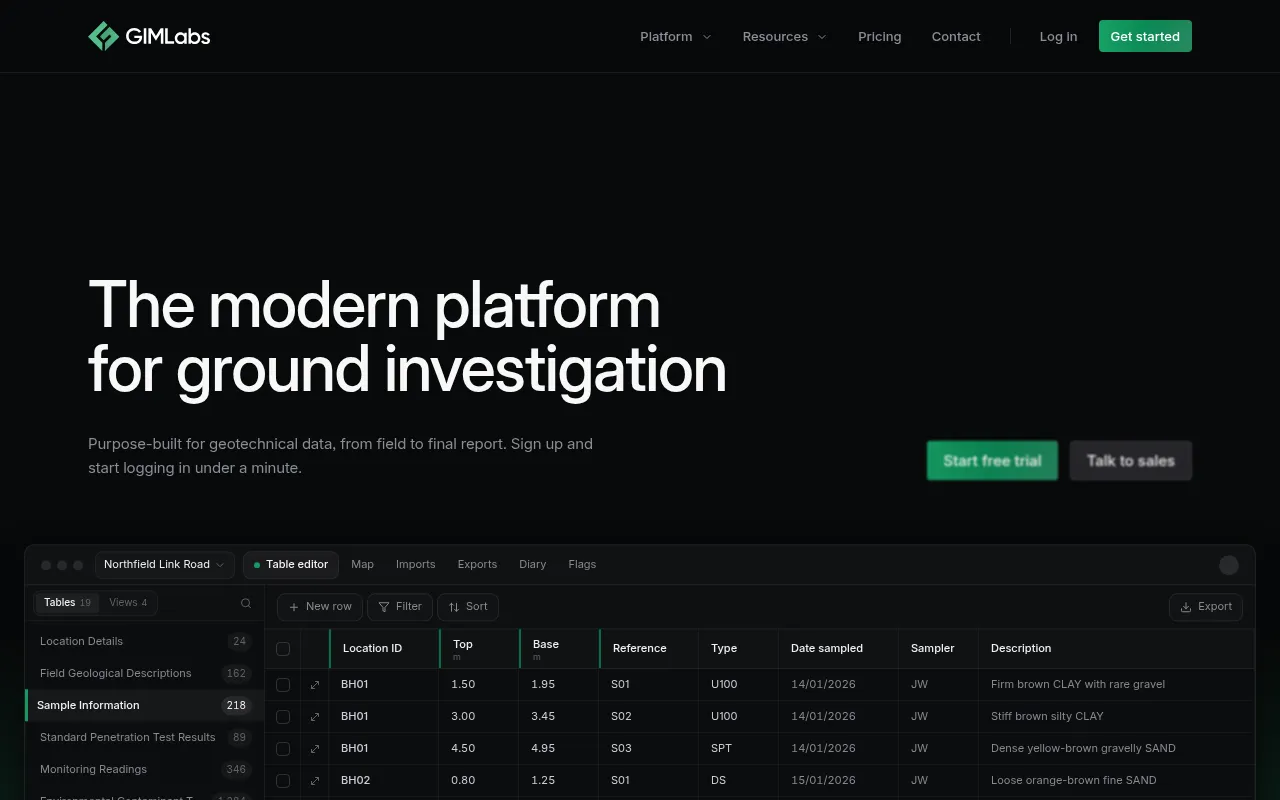Image resolution: width=1280 pixels, height=800 pixels.
Task: Open the Location Details table
Action: tap(144, 642)
